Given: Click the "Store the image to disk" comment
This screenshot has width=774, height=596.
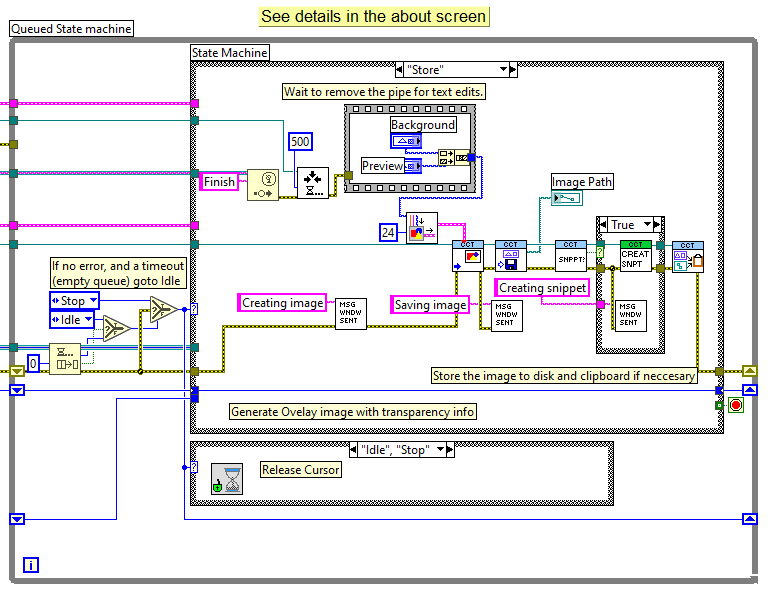Looking at the screenshot, I should [564, 376].
